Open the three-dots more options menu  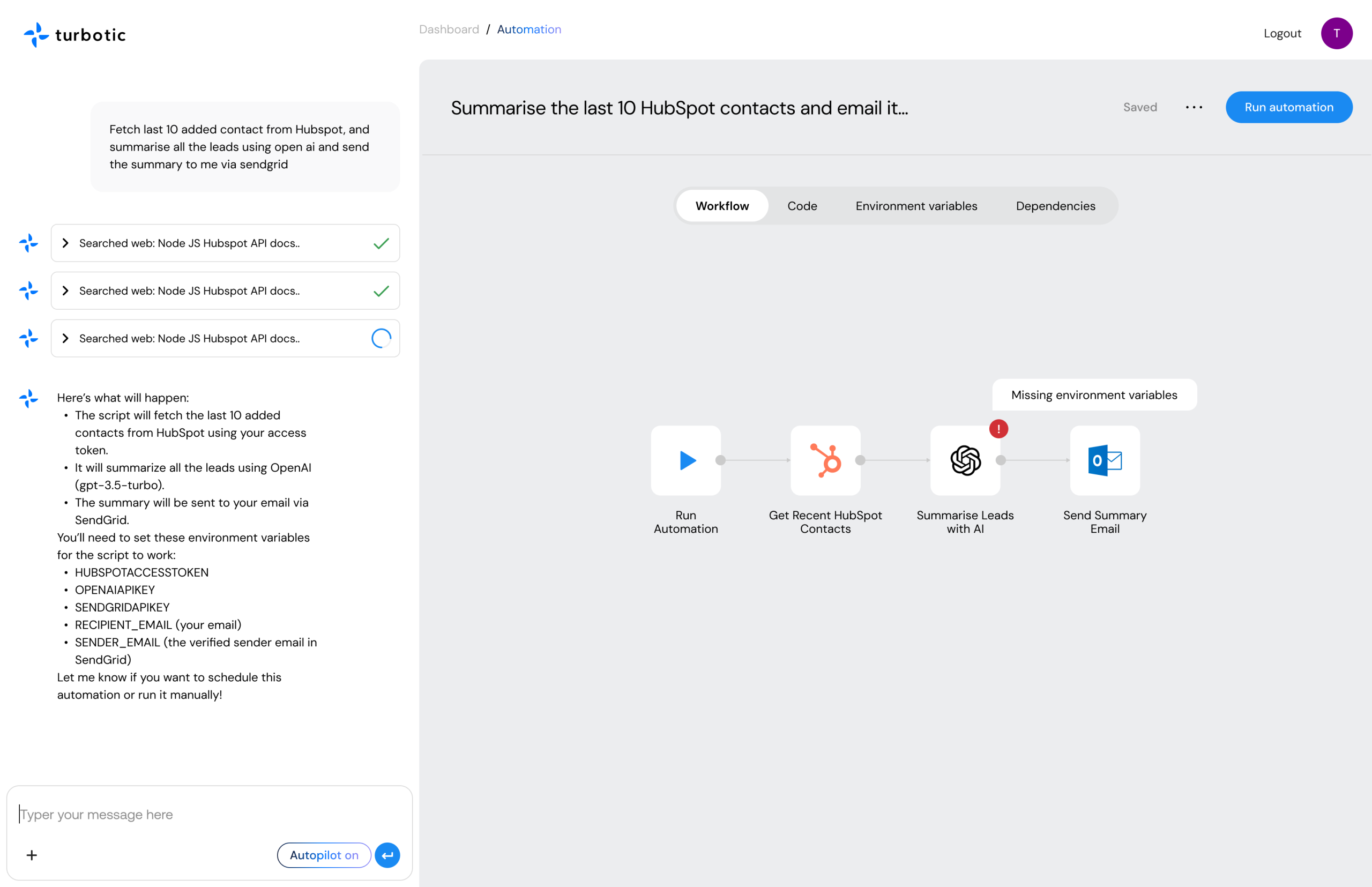click(x=1194, y=107)
